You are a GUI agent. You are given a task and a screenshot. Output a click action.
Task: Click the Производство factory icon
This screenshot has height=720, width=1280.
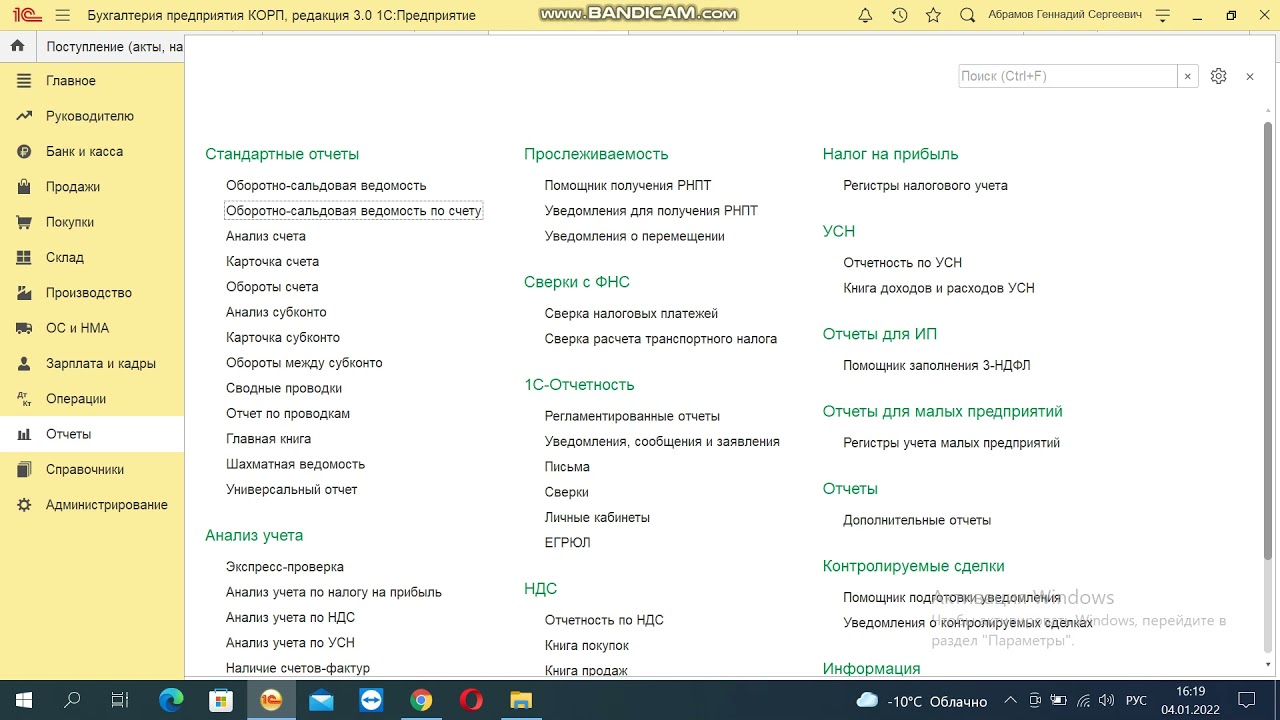coord(24,293)
